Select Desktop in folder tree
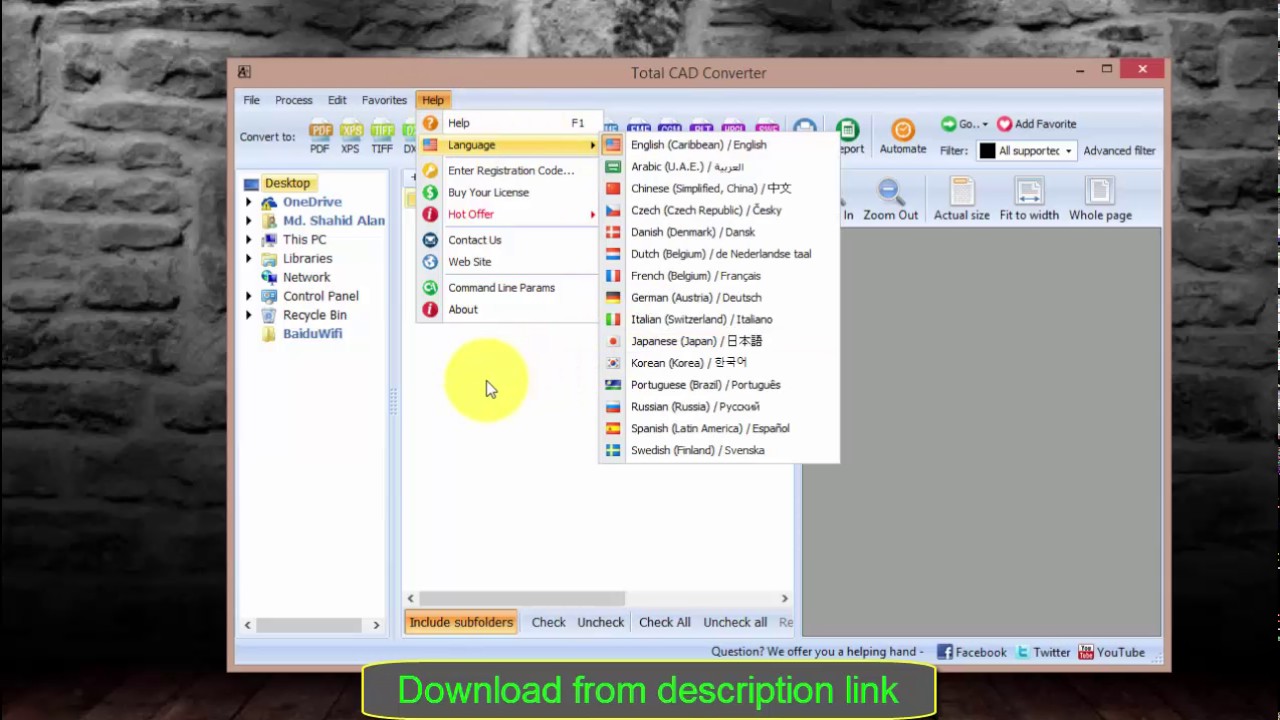 point(287,183)
